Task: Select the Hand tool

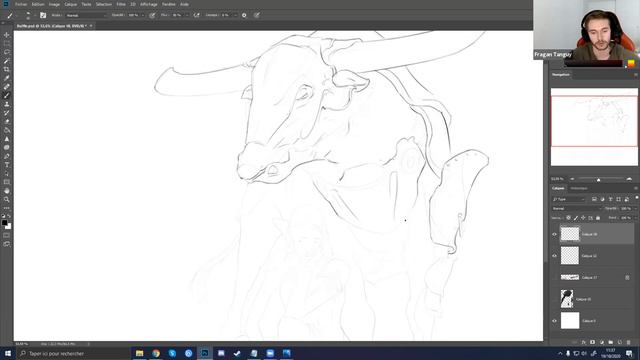Action: point(7,191)
